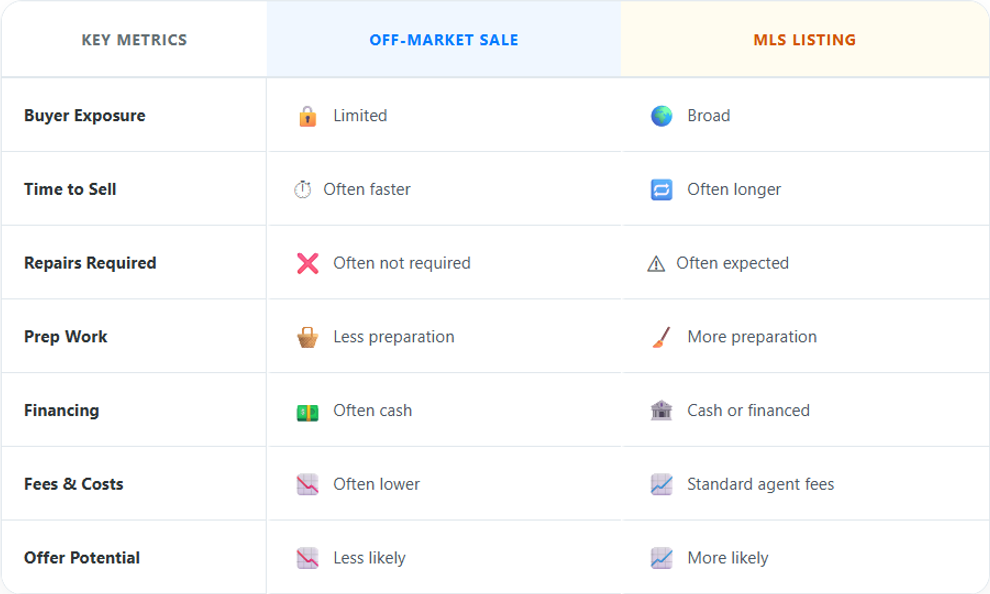Click the stopwatch icon beside Often faster

(x=302, y=190)
